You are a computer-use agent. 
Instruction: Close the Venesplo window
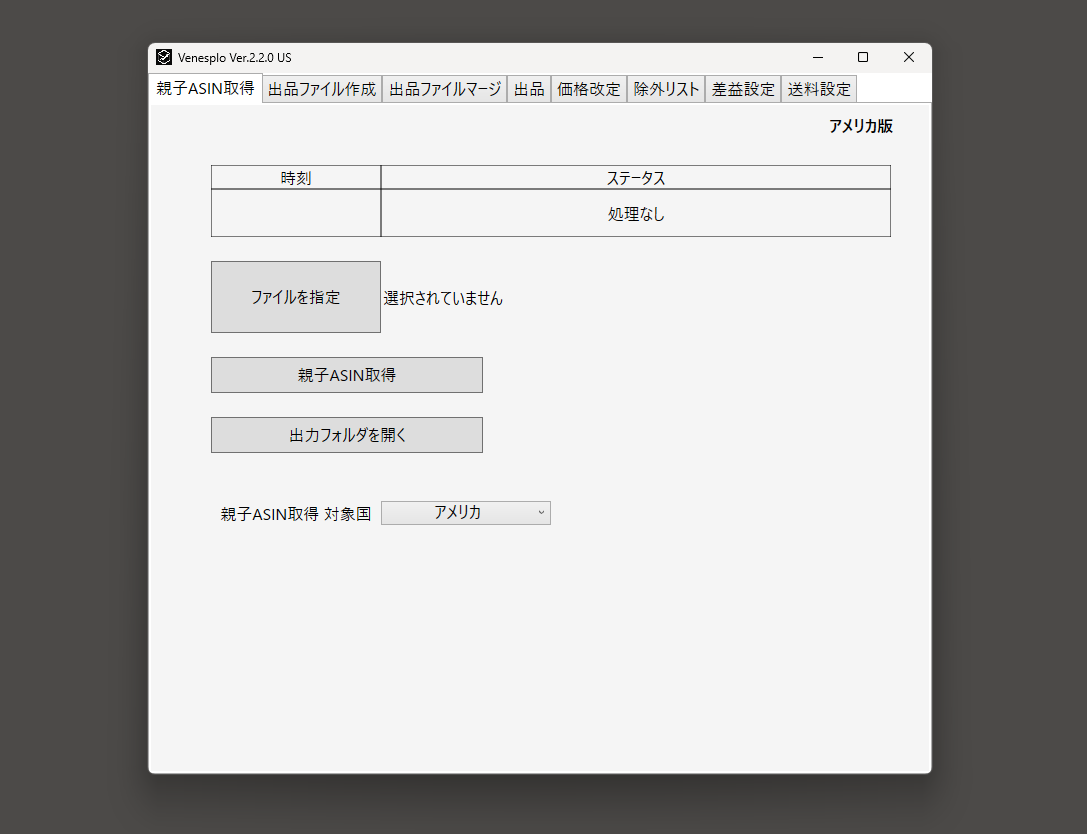[908, 58]
